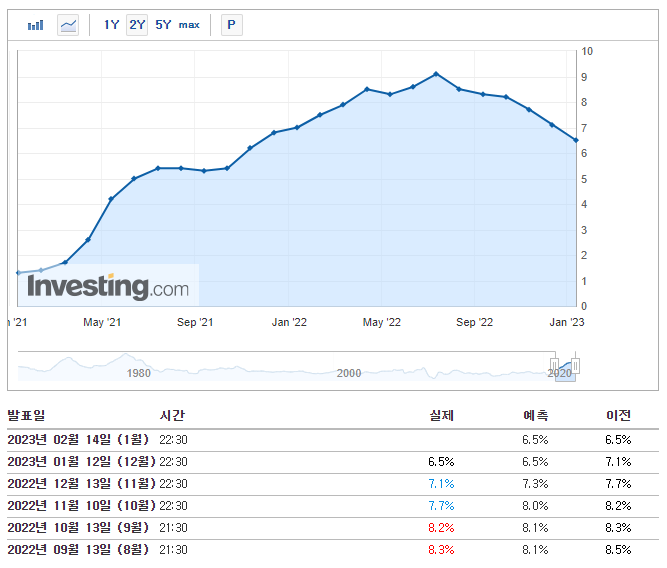This screenshot has height=568, width=667.
Task: Select the max time range
Action: click(x=189, y=25)
